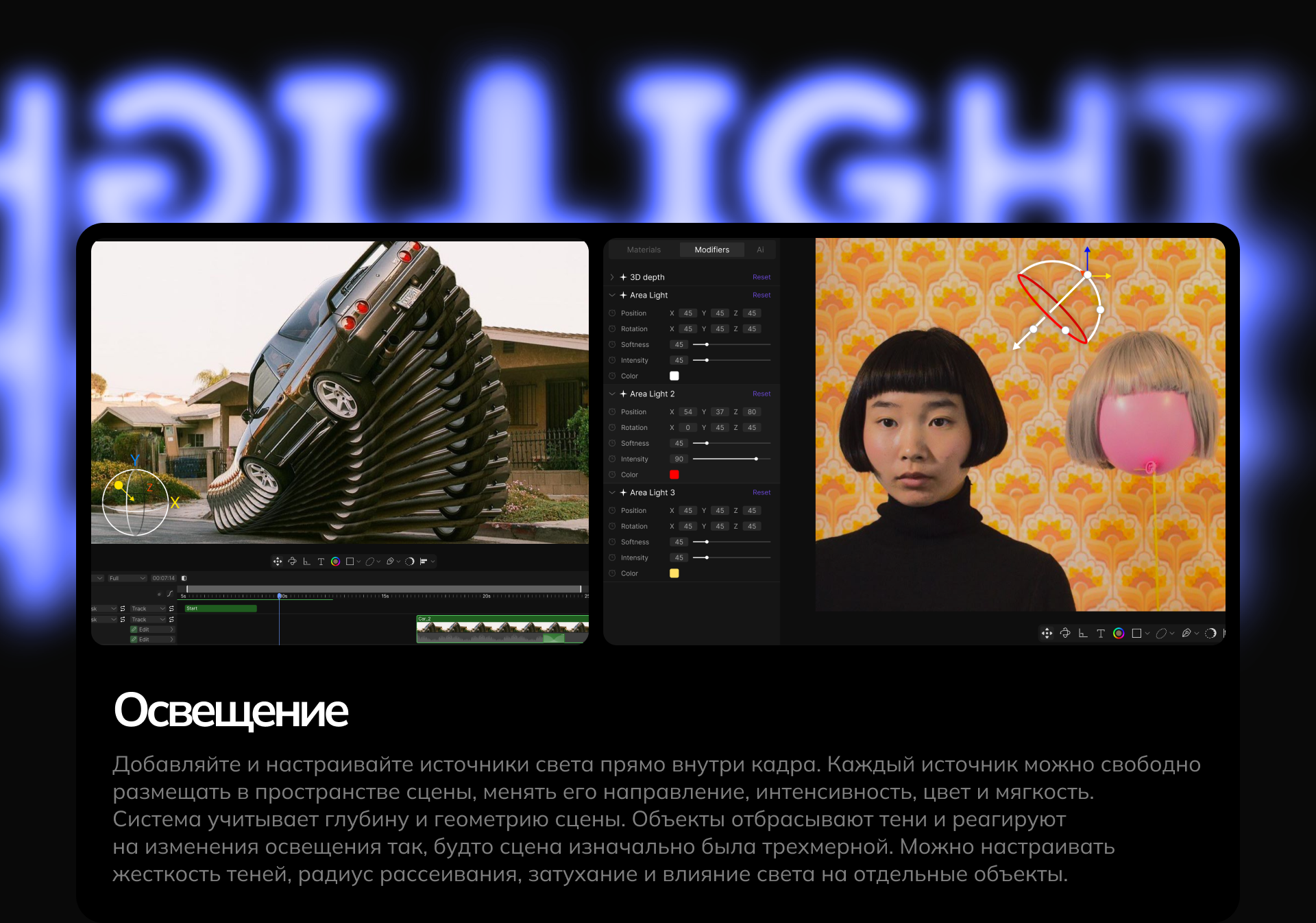Select the Start clip on the timeline
Viewport: 1316px width, 923px height.
coord(221,608)
